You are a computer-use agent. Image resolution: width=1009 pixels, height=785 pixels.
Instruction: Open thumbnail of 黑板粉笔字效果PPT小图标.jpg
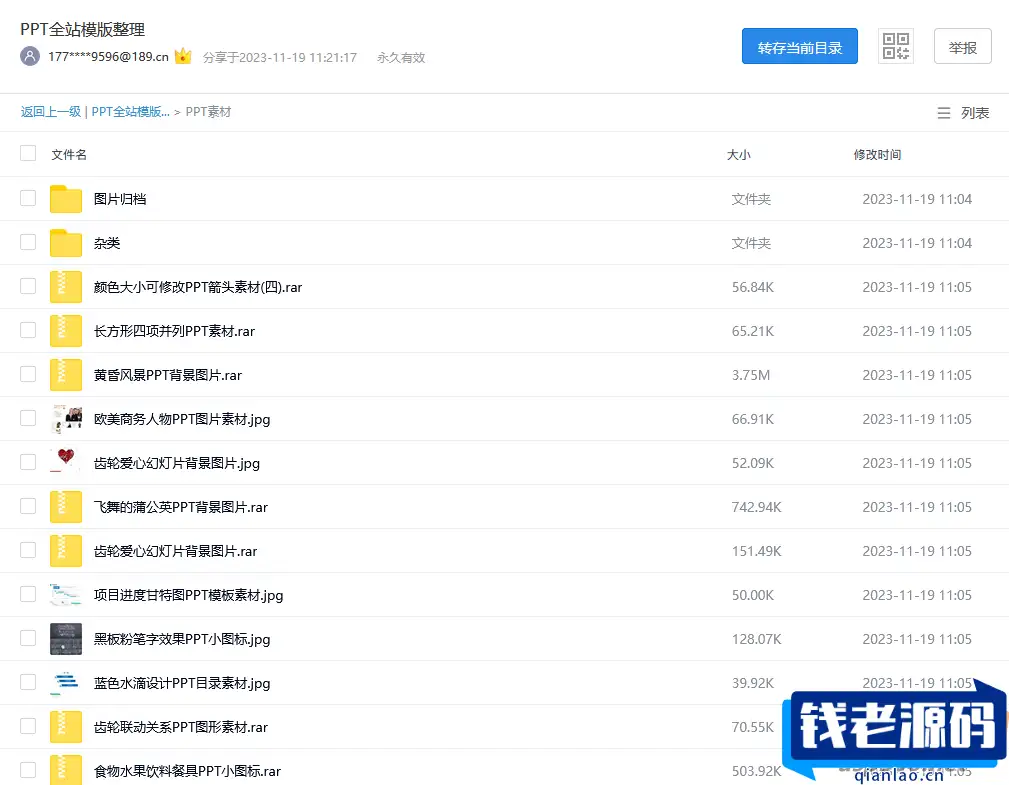66,639
